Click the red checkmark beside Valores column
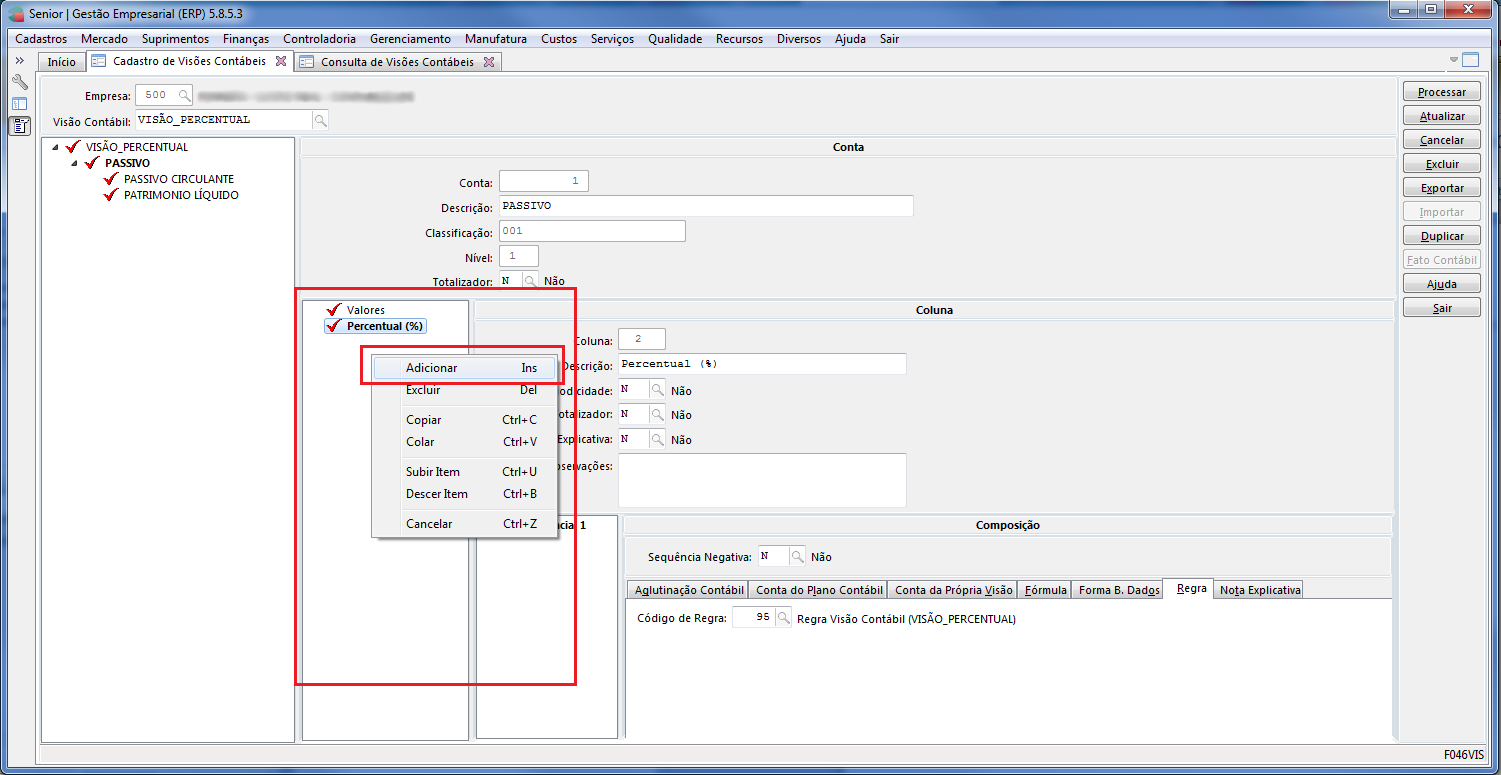The height and width of the screenshot is (775, 1501). tap(334, 310)
